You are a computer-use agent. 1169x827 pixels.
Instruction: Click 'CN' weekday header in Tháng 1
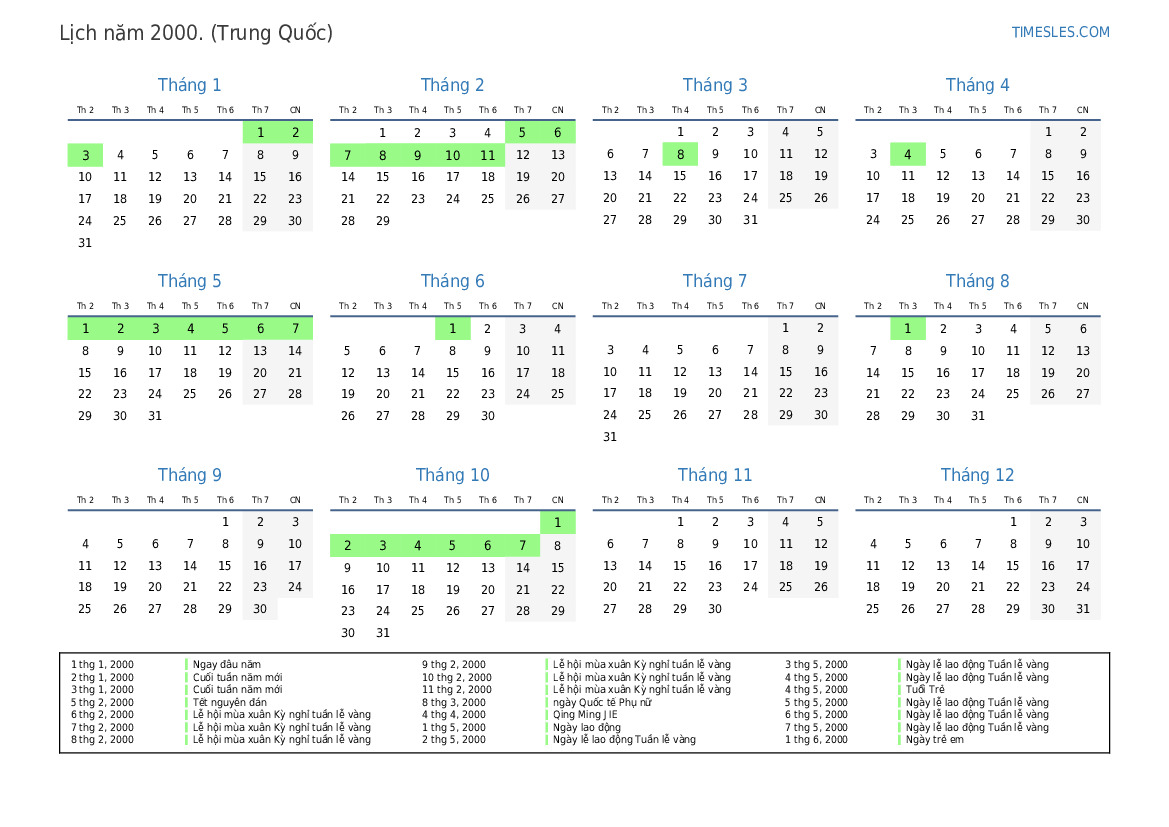click(x=295, y=110)
